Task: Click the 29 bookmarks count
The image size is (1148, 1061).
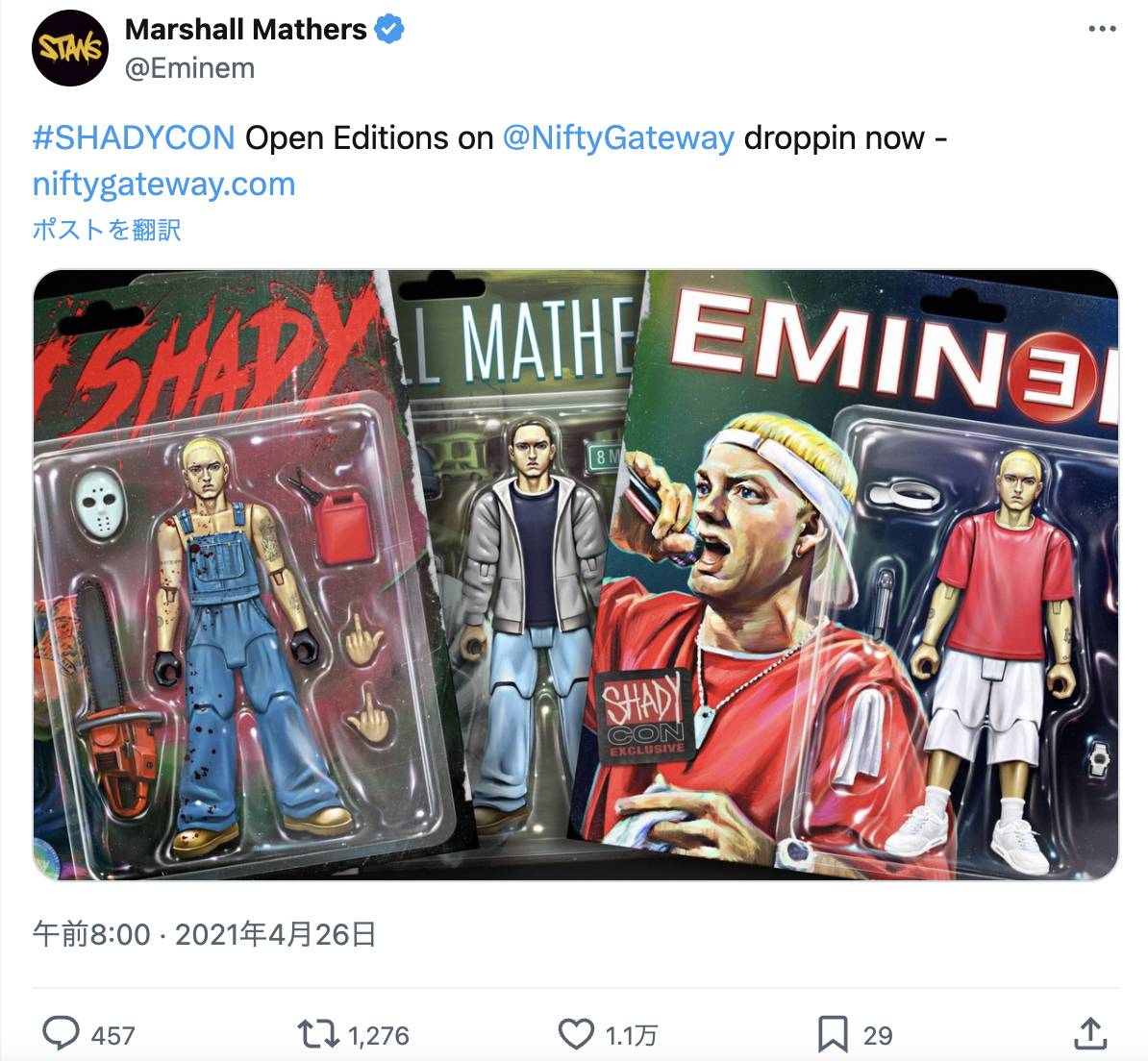Action: tap(878, 1035)
